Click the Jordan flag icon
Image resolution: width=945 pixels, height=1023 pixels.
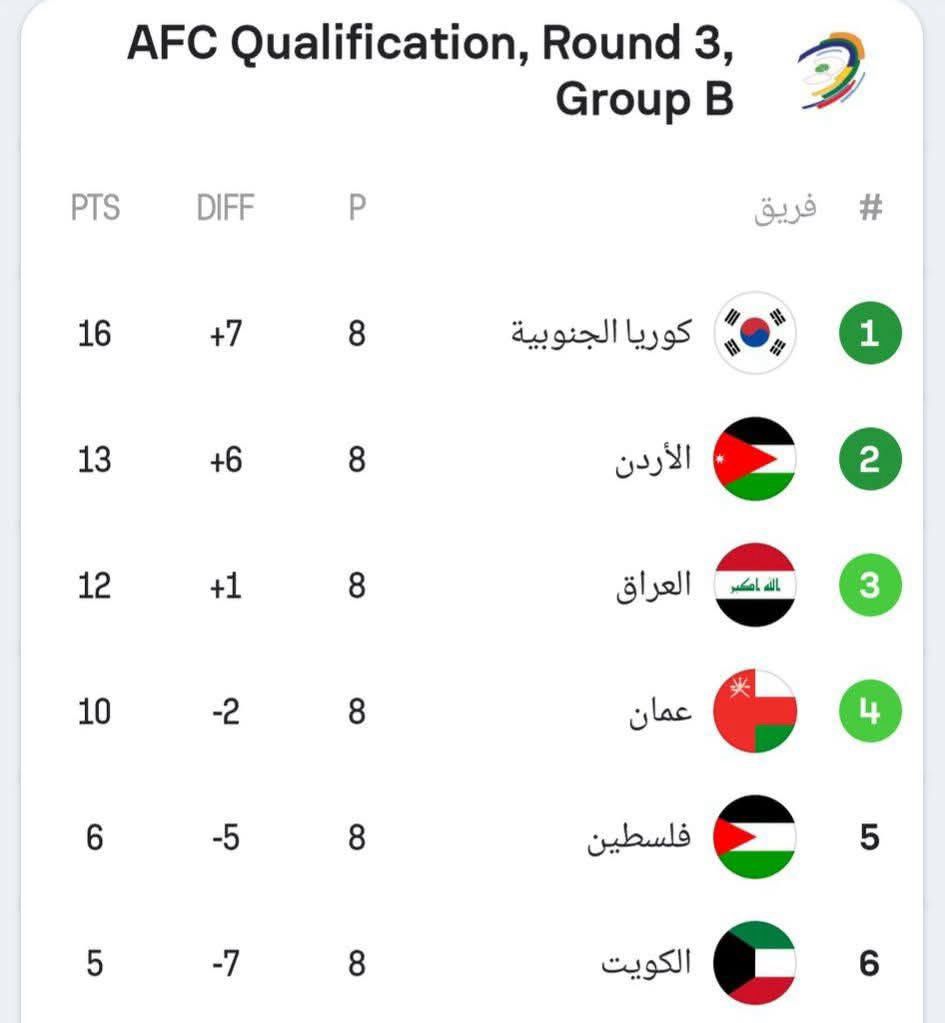point(754,459)
